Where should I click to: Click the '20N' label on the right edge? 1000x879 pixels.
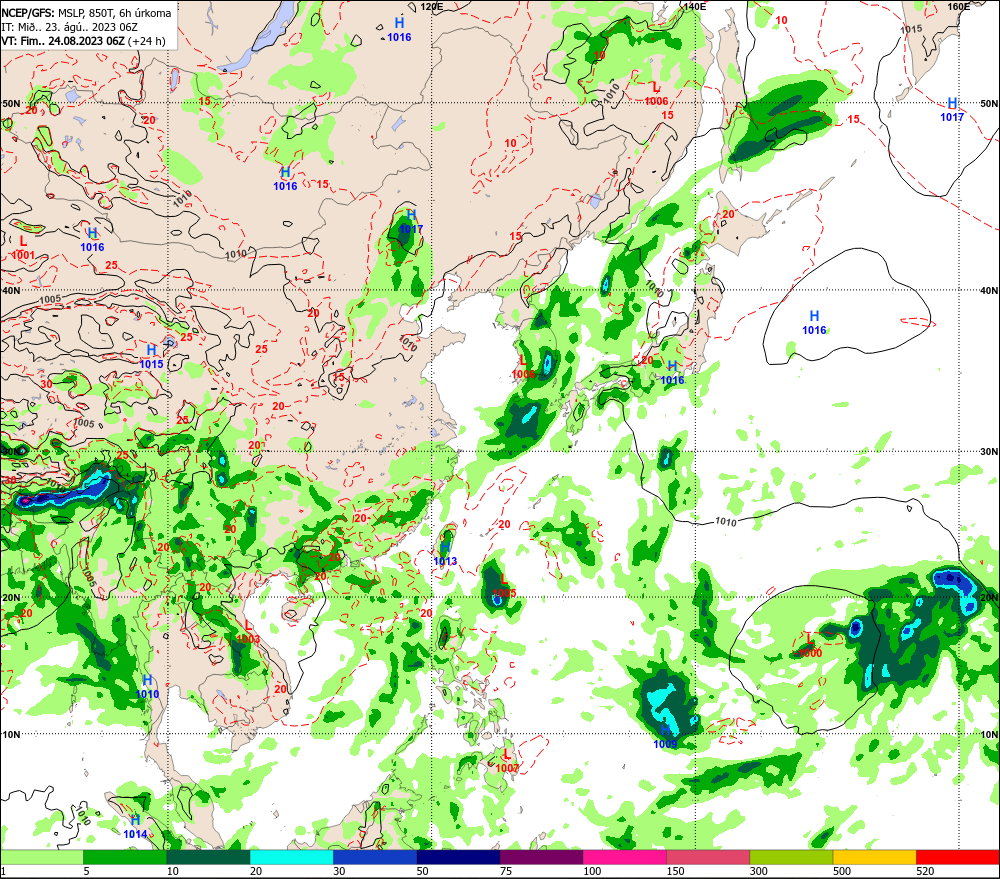[x=989, y=598]
